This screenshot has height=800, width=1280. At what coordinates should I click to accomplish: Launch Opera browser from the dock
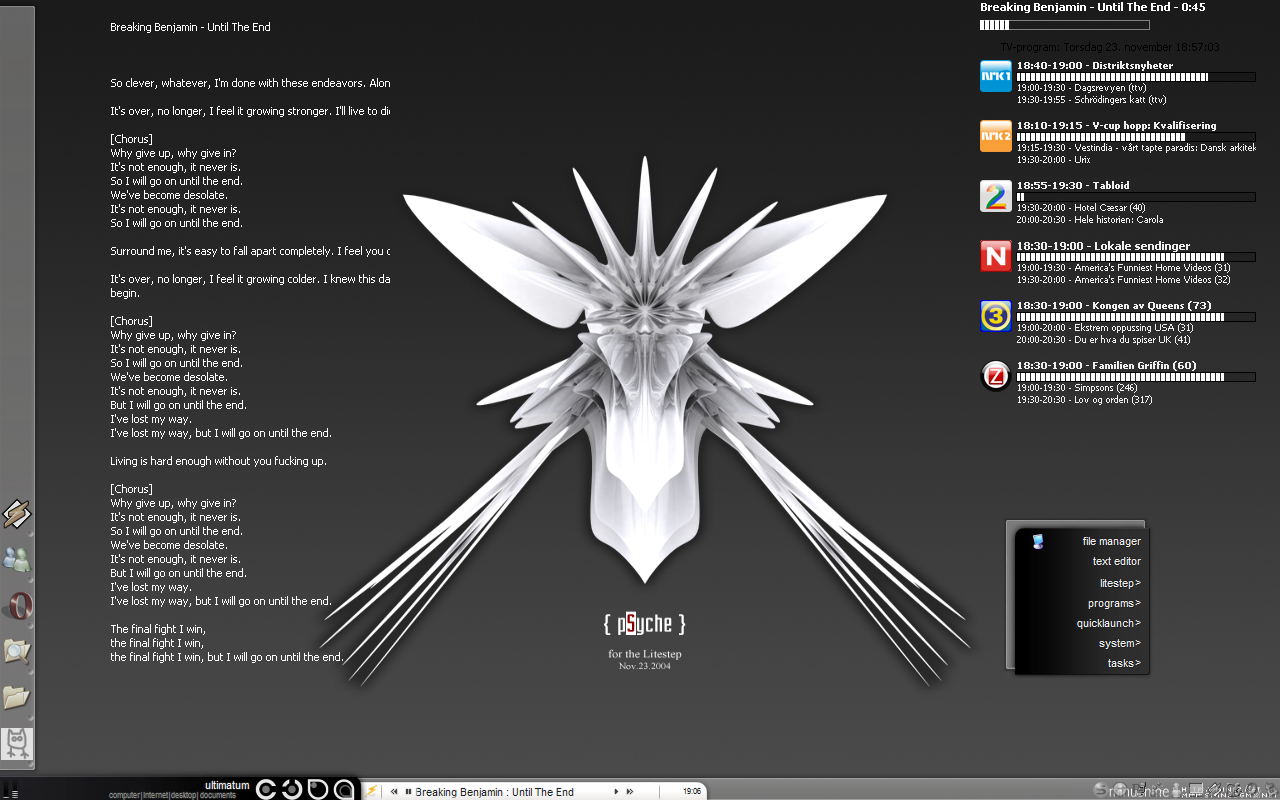pos(17,606)
